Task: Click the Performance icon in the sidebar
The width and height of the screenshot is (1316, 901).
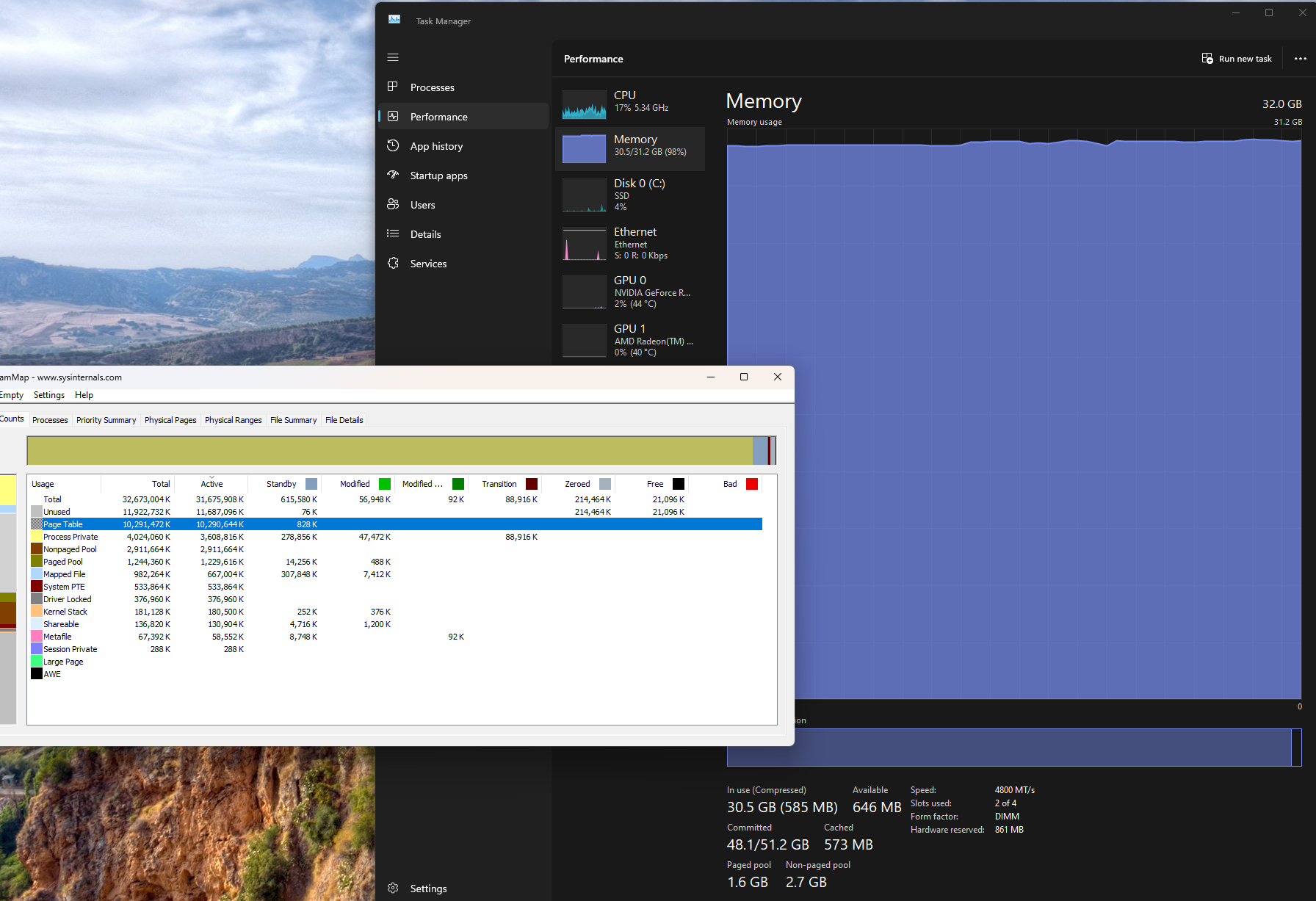Action: point(393,116)
